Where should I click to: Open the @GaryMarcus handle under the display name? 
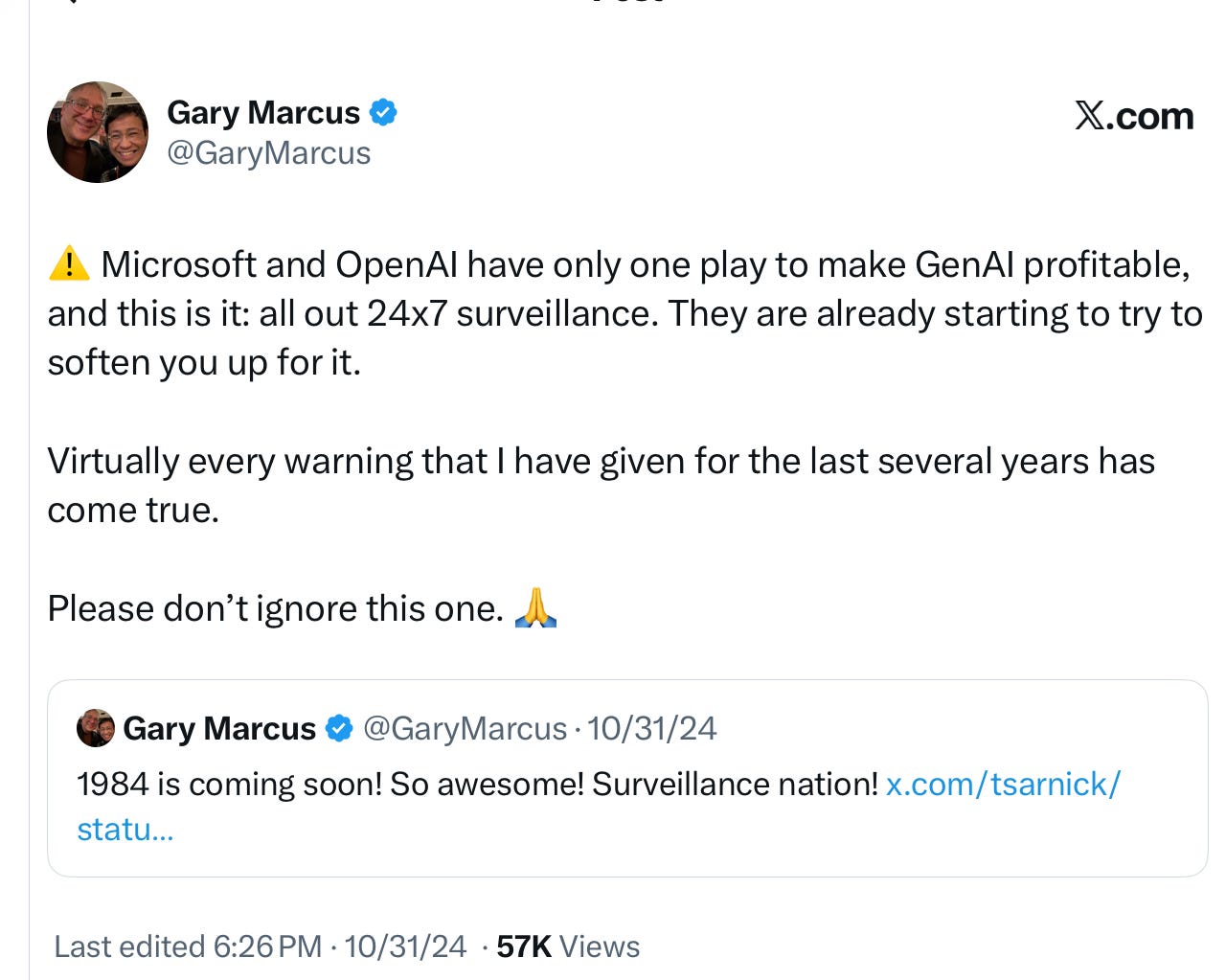(269, 153)
